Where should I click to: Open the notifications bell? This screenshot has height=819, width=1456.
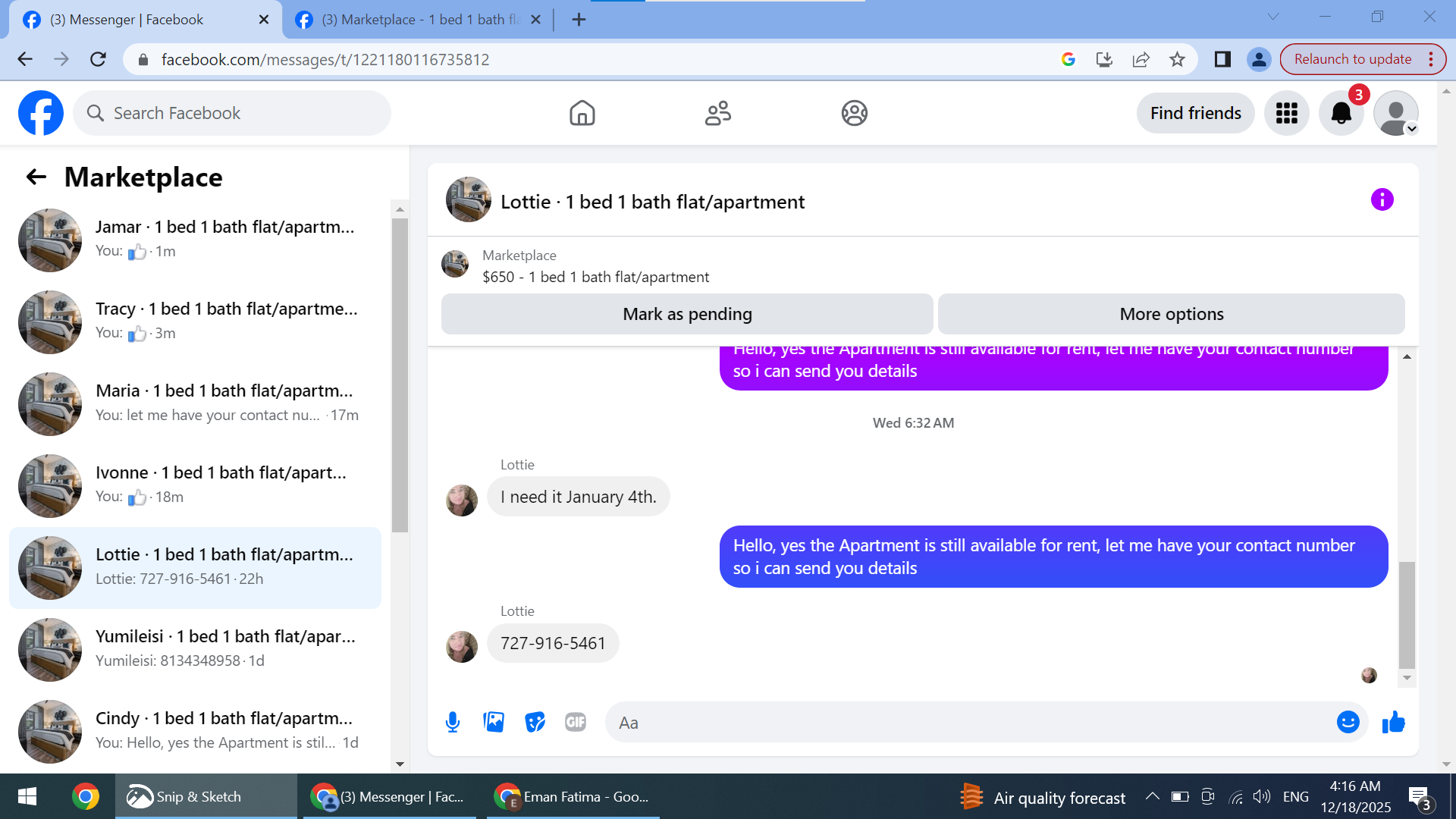pos(1341,113)
